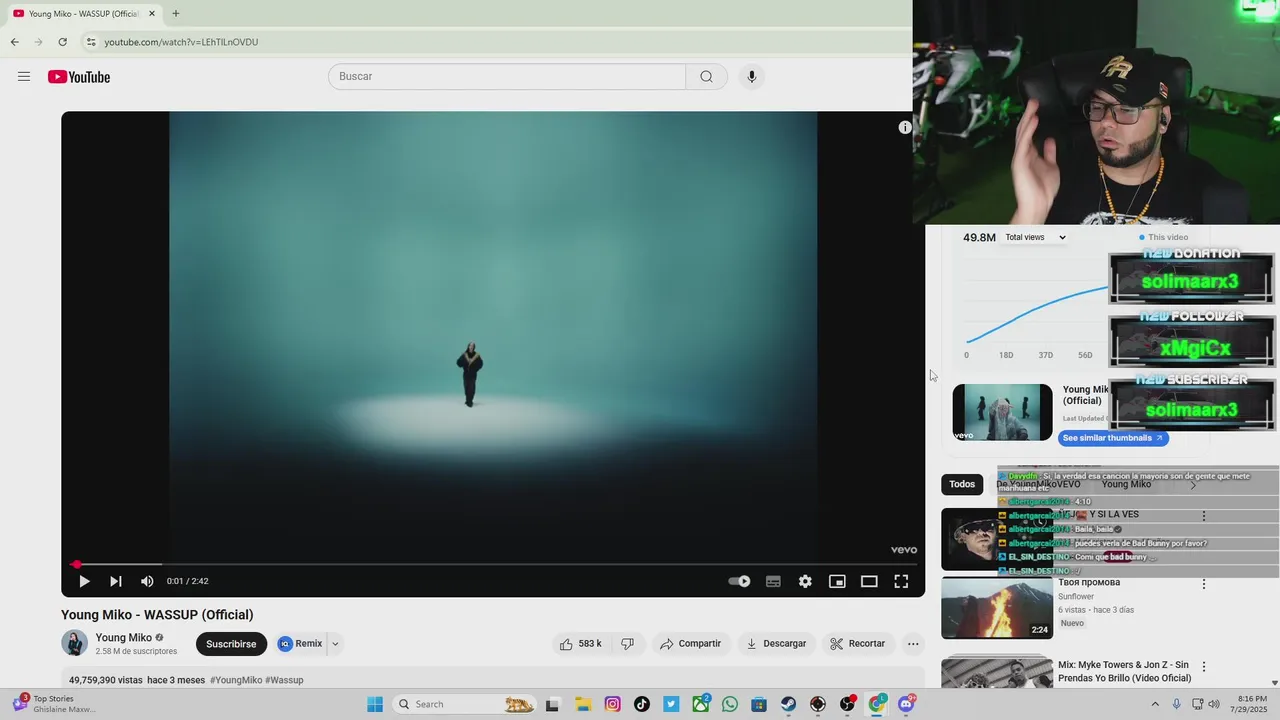This screenshot has height=720, width=1280.
Task: Open File Explorer from the taskbar
Action: coord(583,704)
